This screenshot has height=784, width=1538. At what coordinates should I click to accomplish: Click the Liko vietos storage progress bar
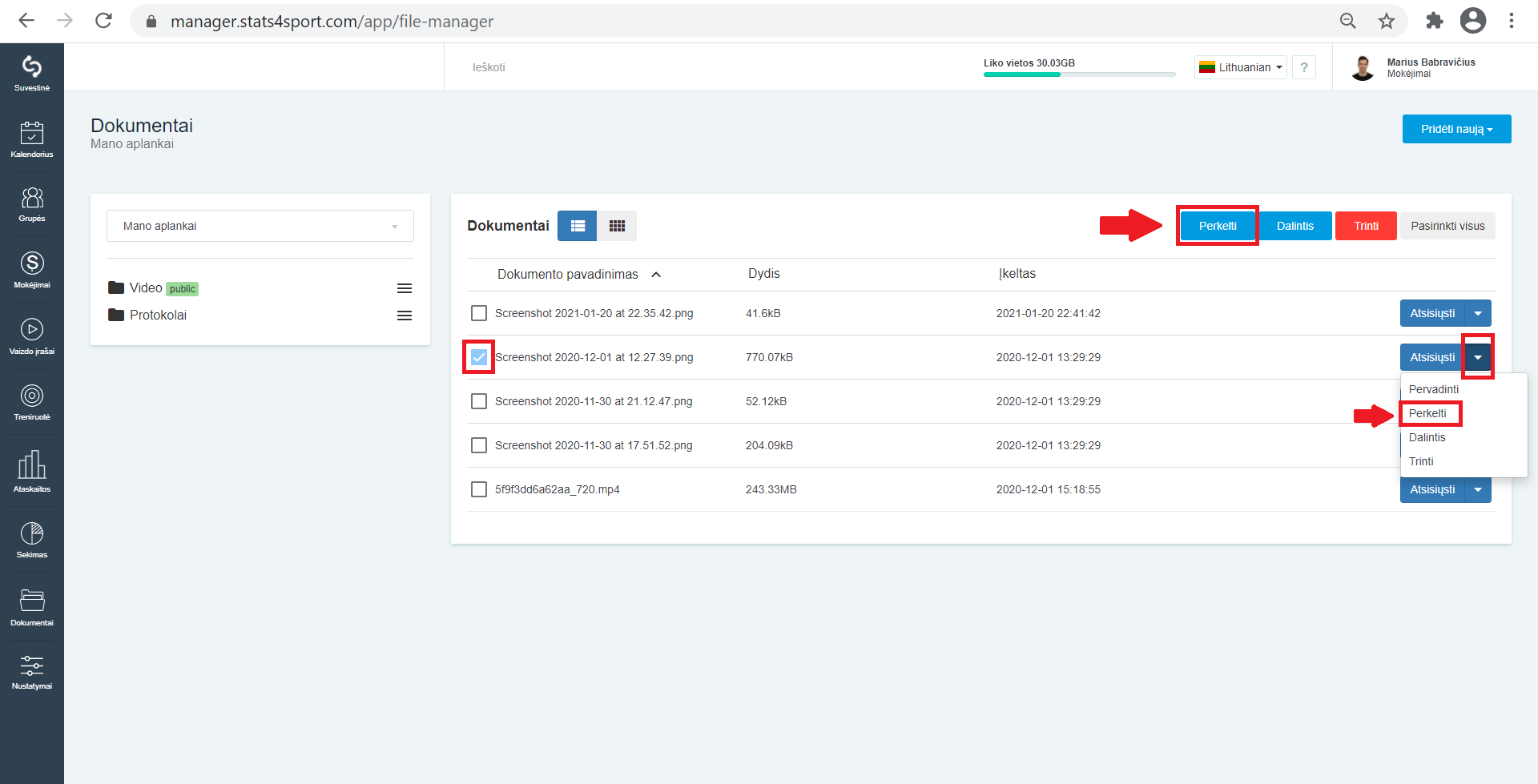click(x=1079, y=74)
